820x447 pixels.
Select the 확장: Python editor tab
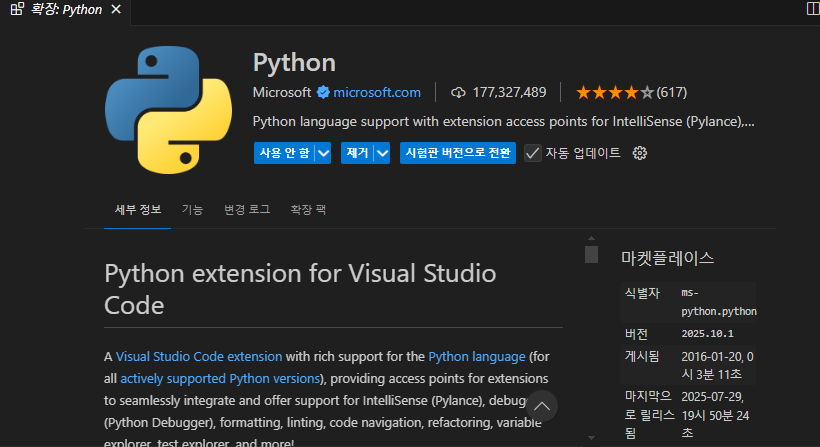point(66,9)
